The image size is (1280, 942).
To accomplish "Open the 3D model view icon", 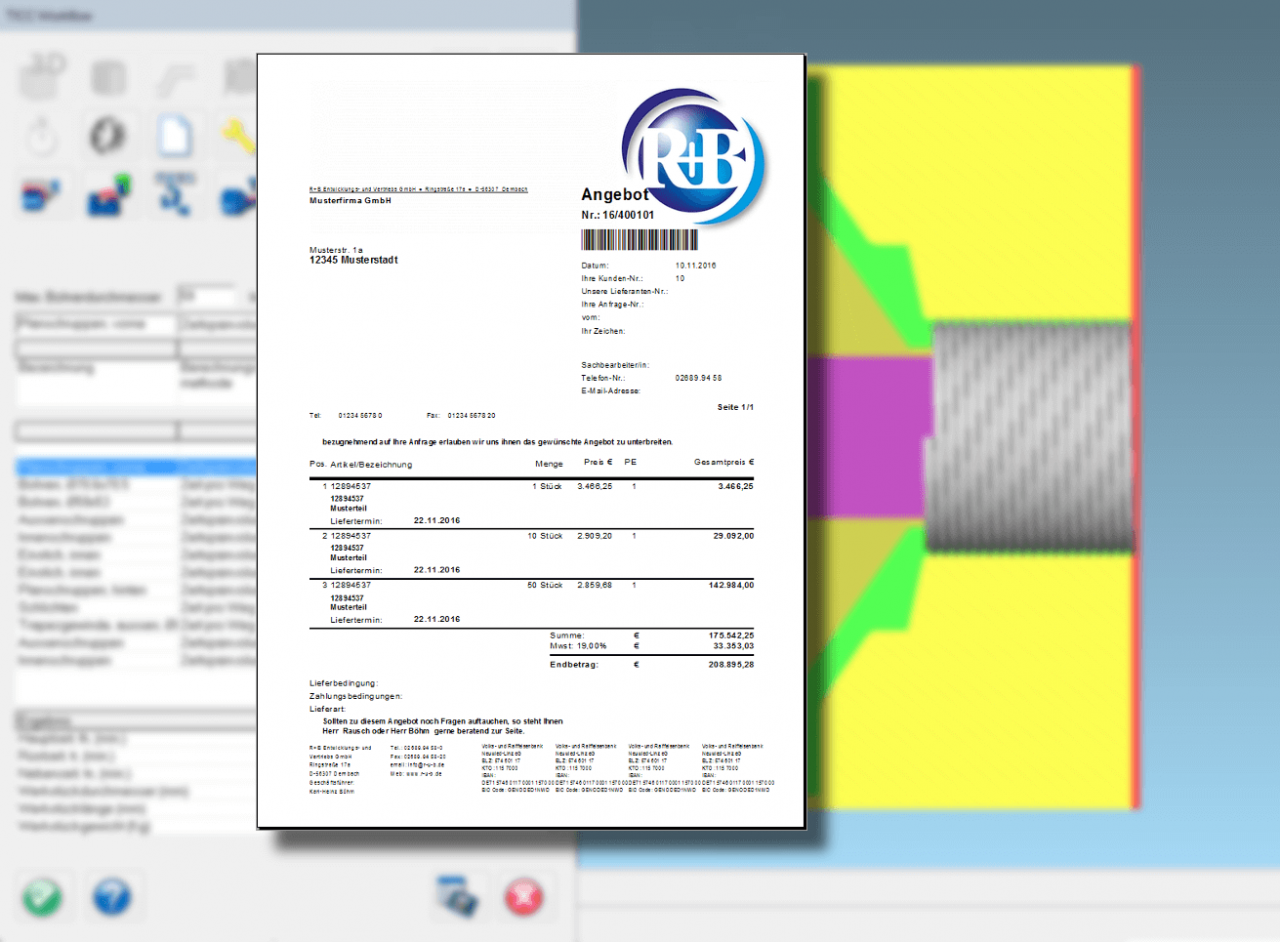I will coord(41,76).
